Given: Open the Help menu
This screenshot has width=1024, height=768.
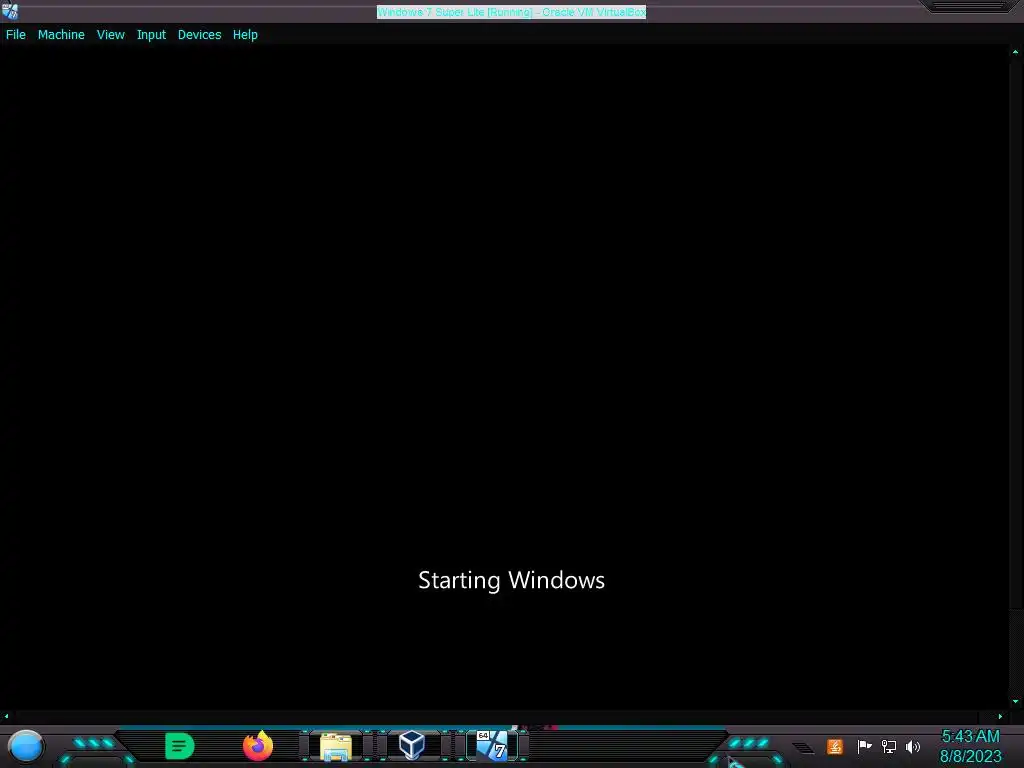Looking at the screenshot, I should pos(245,35).
